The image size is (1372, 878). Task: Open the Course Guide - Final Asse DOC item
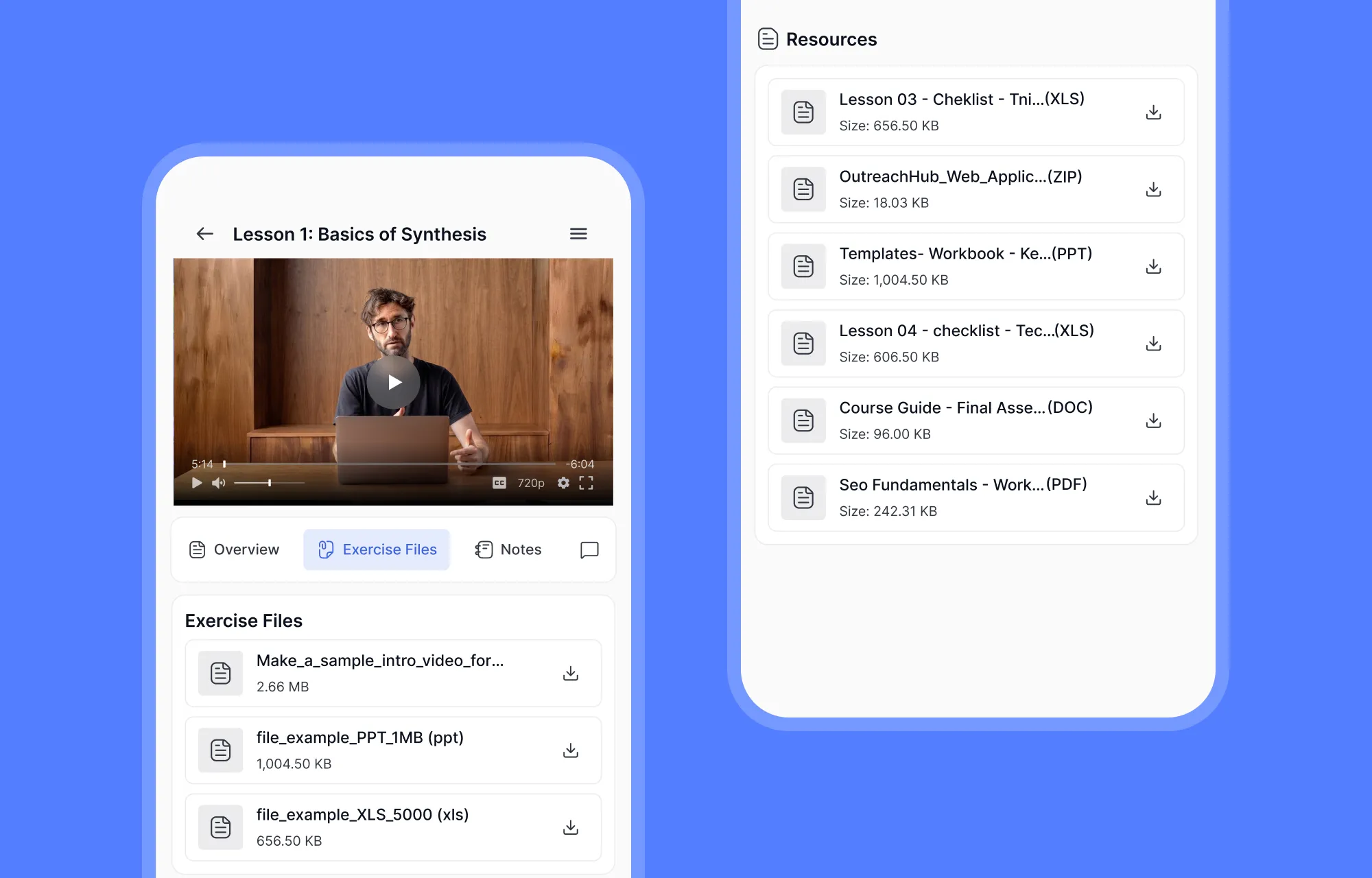click(x=976, y=420)
